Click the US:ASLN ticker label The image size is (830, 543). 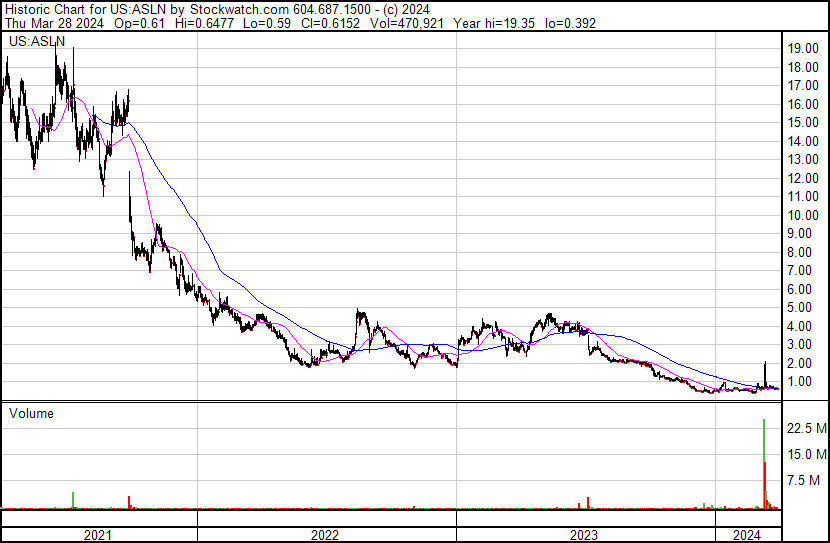[x=37, y=41]
